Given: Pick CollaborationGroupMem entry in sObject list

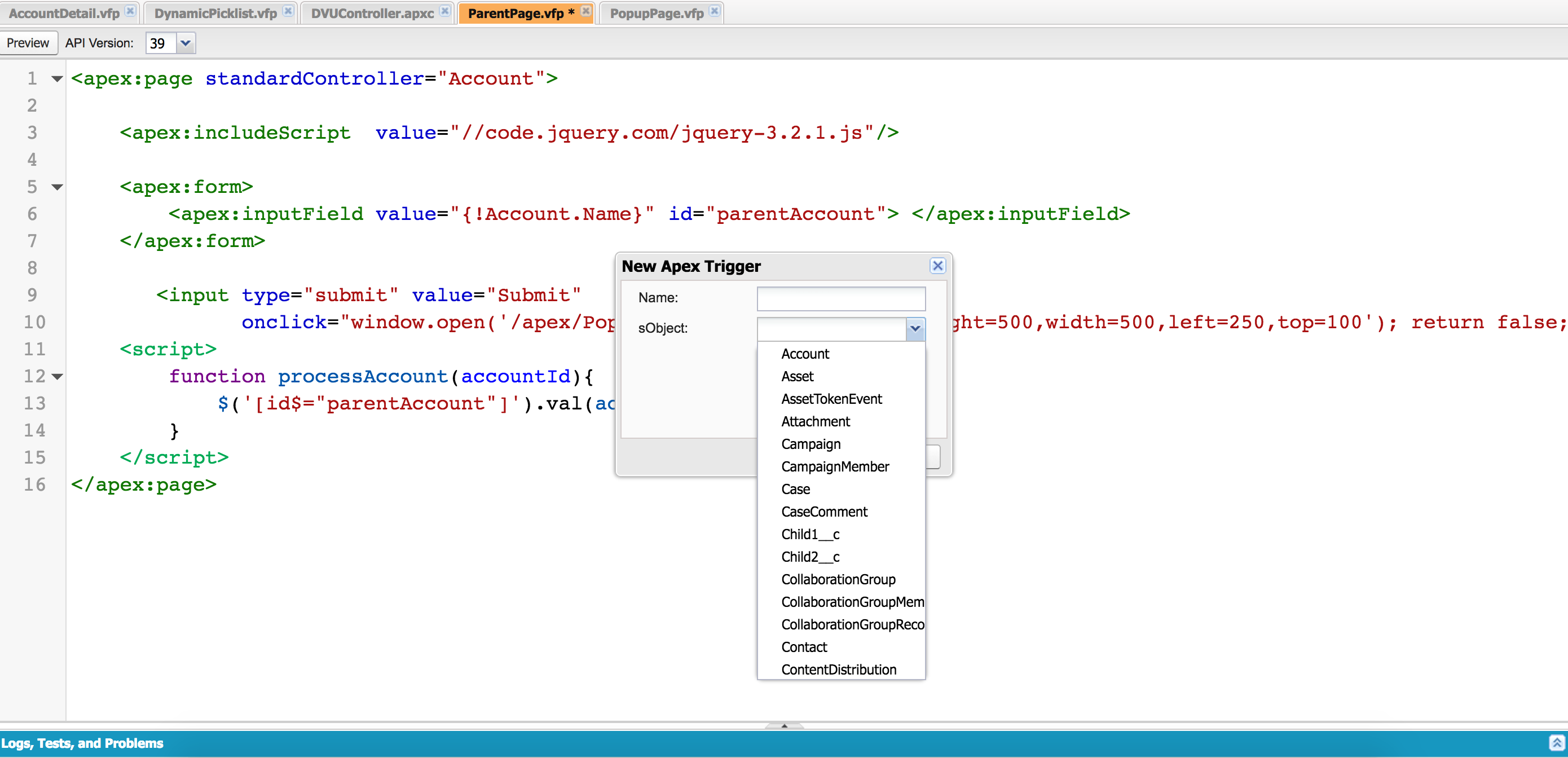Looking at the screenshot, I should [840, 602].
